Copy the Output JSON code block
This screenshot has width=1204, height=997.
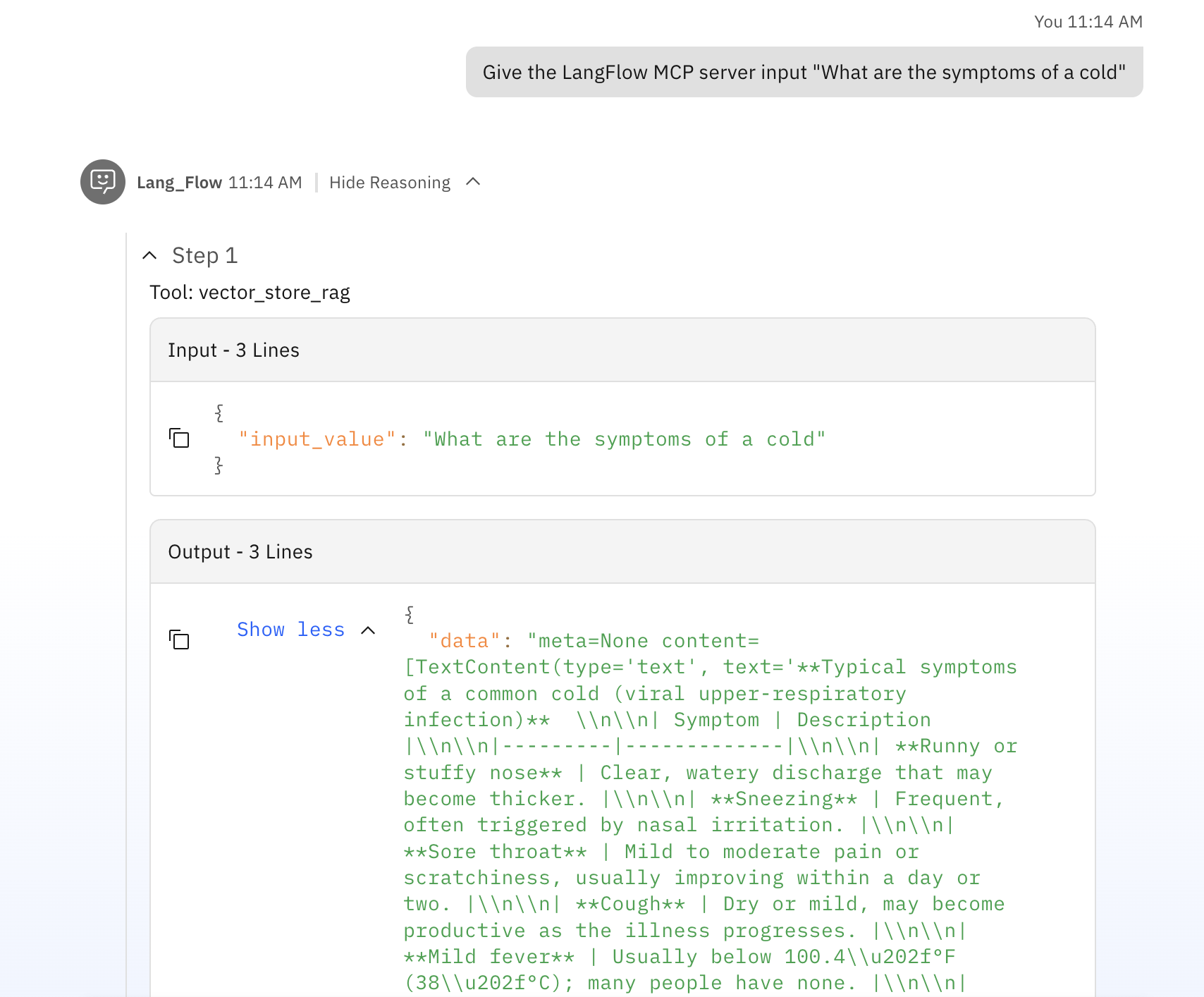pos(180,640)
